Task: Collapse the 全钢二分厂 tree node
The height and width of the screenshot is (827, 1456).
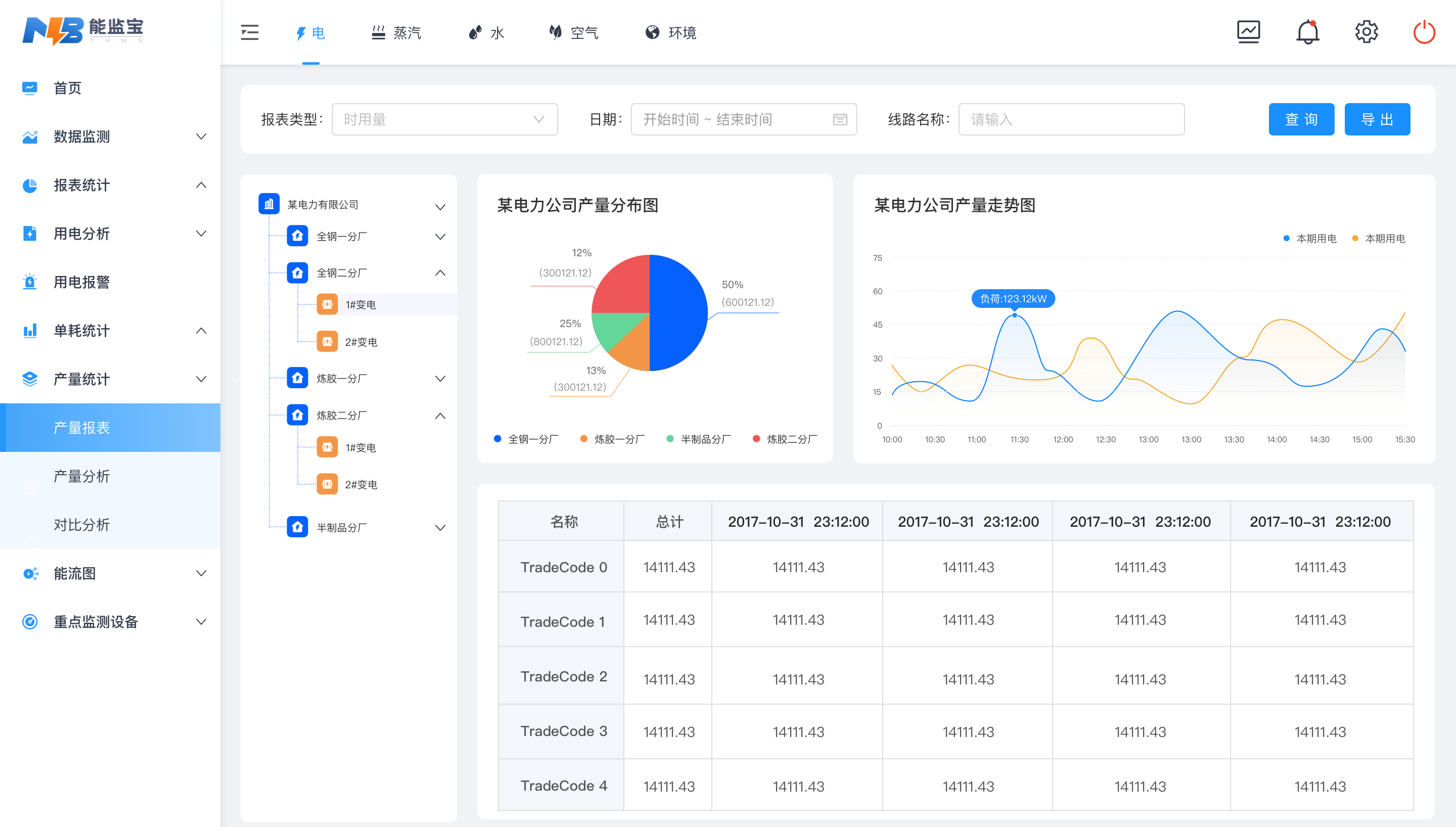Action: [x=440, y=273]
